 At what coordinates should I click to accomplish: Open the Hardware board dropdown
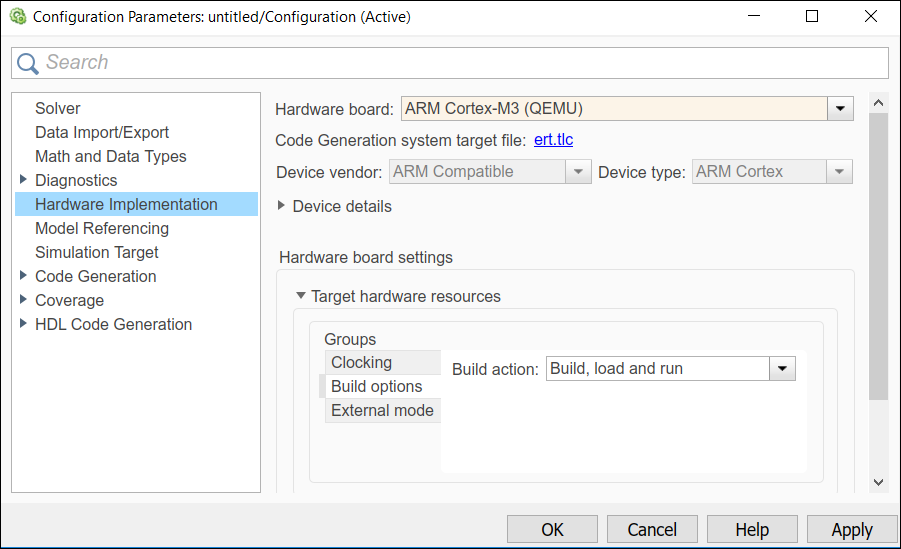point(840,108)
